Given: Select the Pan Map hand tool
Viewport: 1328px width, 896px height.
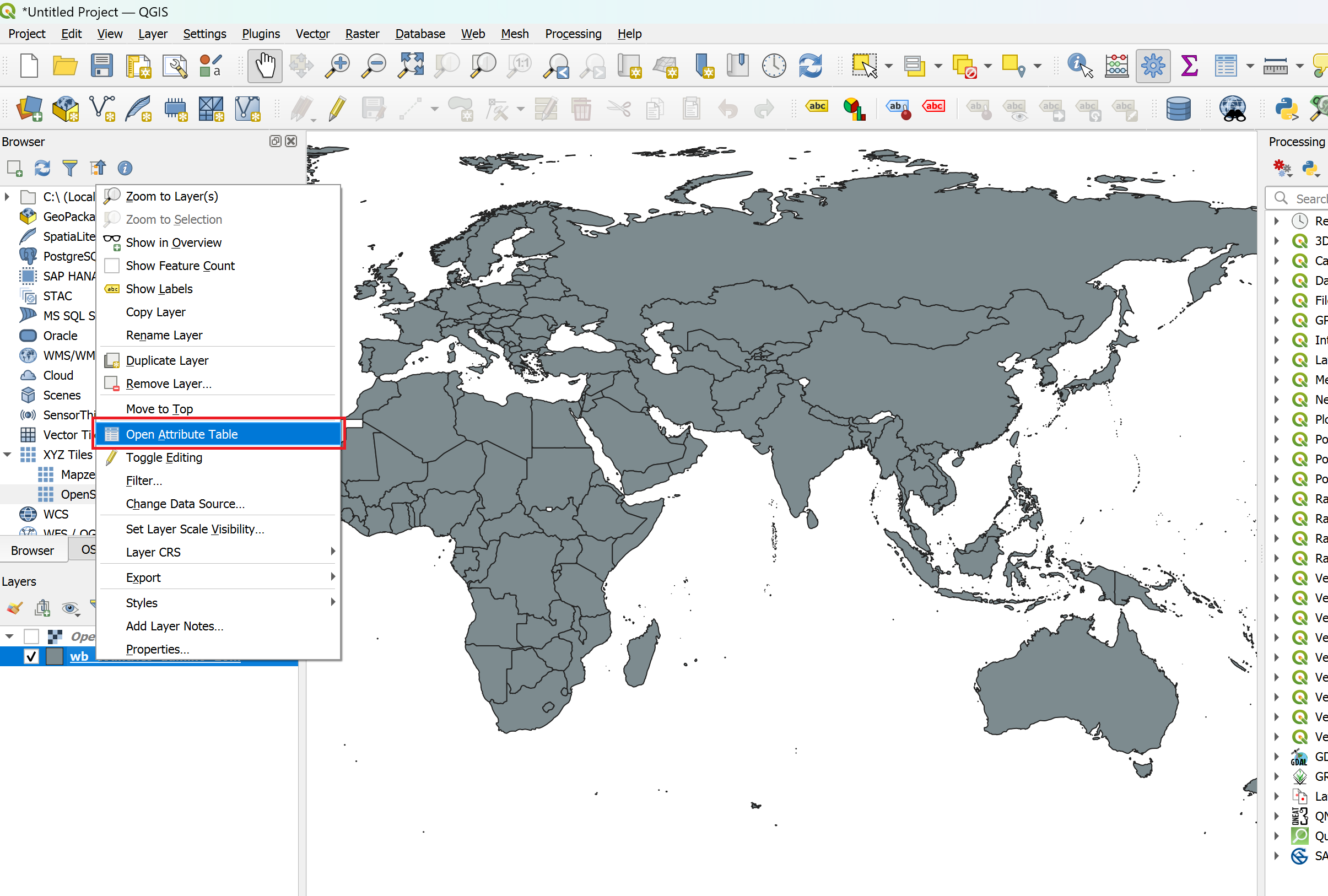Looking at the screenshot, I should coord(264,66).
